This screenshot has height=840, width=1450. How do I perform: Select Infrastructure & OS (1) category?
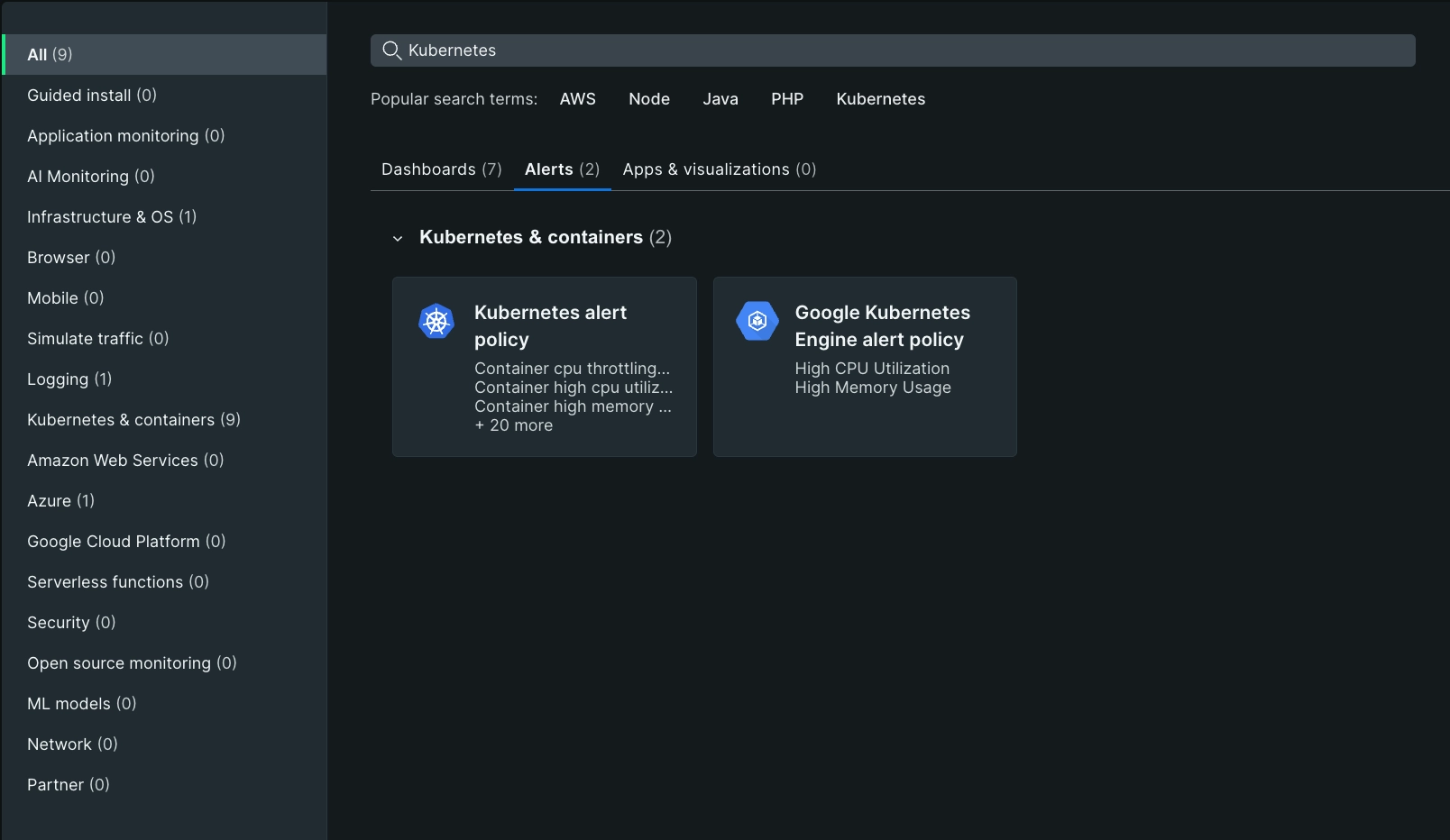164,216
